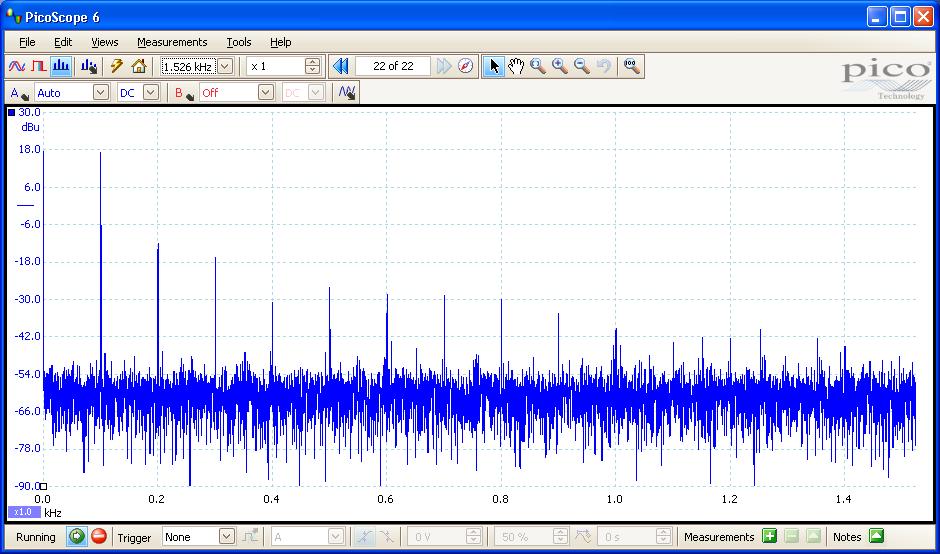Open the 1.526 kHz frequency range dropdown
This screenshot has height=554, width=940.
224,66
